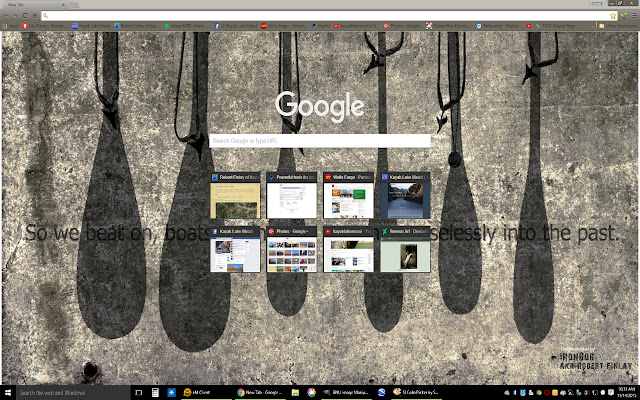The image size is (640, 400).
Task: Open the deviantART bookmark
Action: pyautogui.click(x=187, y=26)
